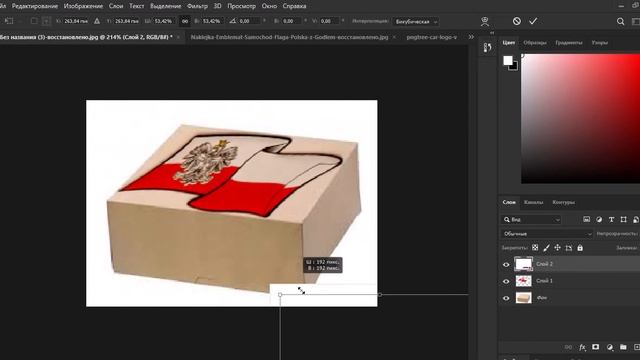Filter layers by text type T icon

pyautogui.click(x=611, y=220)
